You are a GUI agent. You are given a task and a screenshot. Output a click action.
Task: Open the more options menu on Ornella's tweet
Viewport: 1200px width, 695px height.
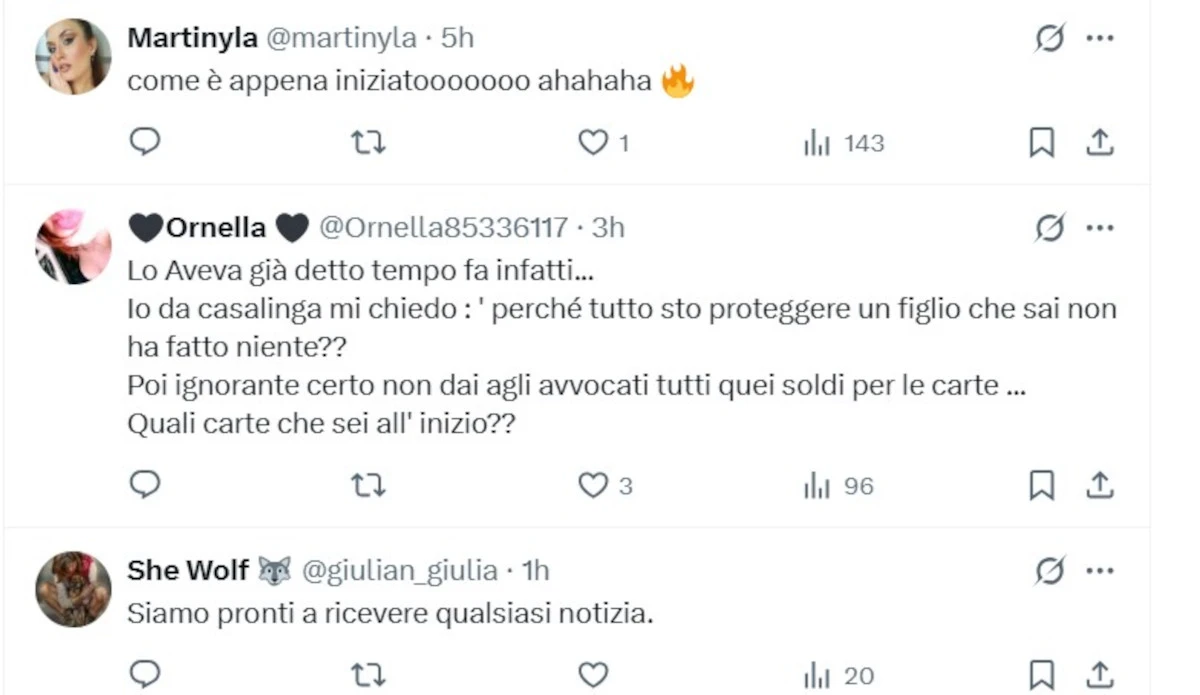tap(1100, 227)
